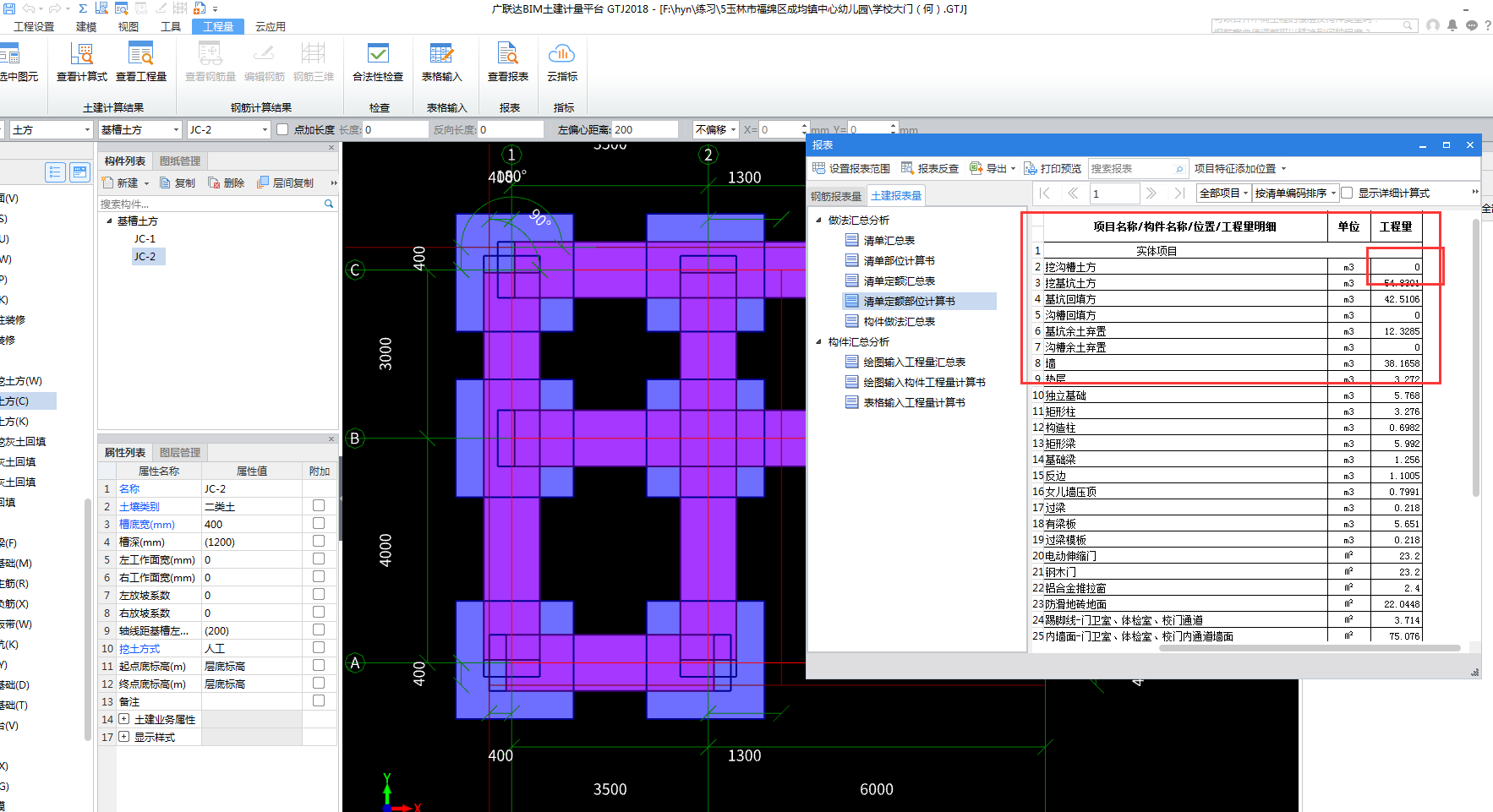
Task: Click the 设置报表范围 icon in report window
Action: [x=818, y=168]
